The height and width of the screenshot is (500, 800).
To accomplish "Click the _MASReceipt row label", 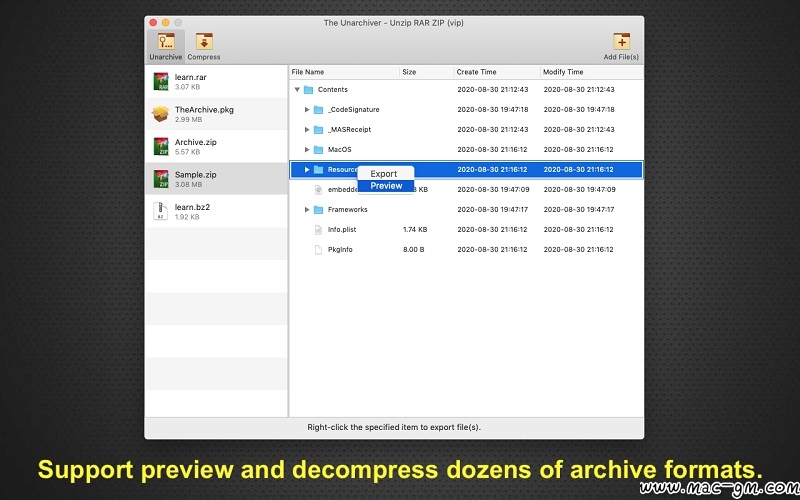I will tap(349, 130).
